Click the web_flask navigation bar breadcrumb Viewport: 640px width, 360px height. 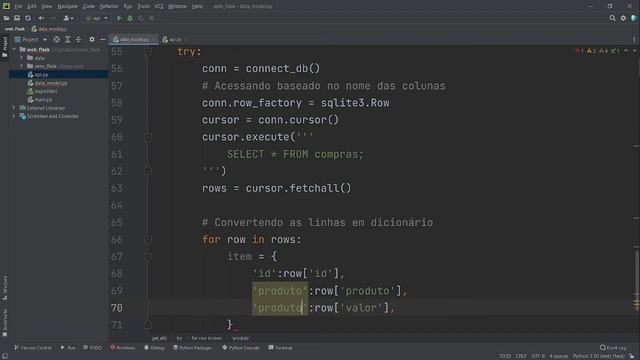click(15, 29)
